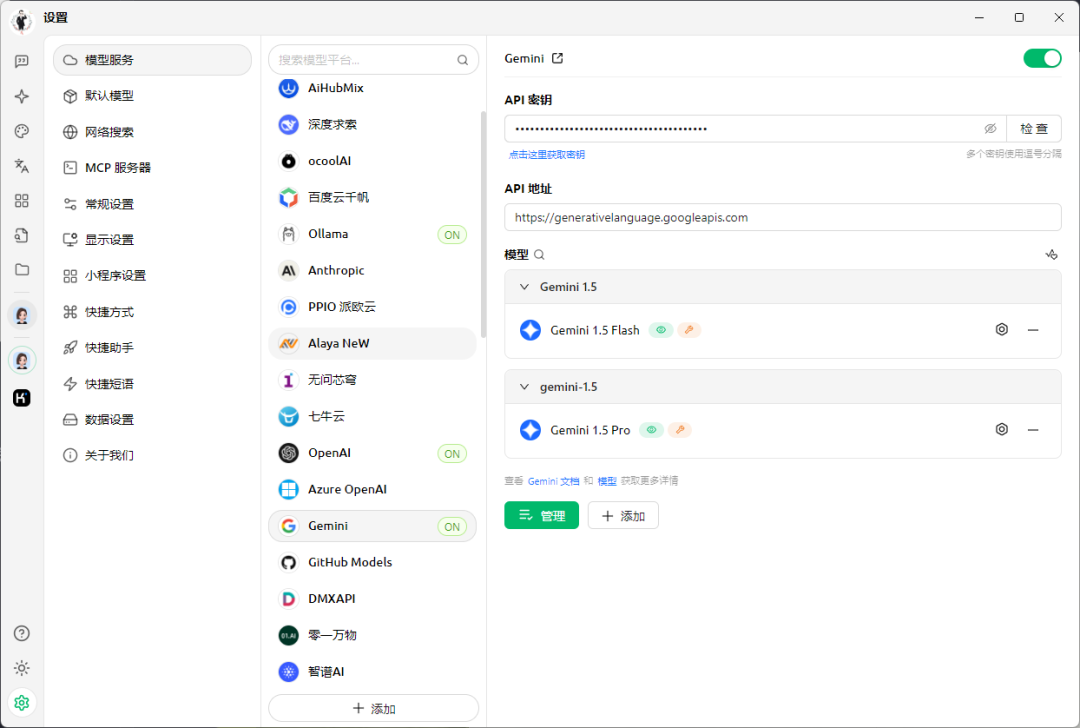The image size is (1080, 728).
Task: Open the knowledge base icon in sidebar
Action: (21, 236)
